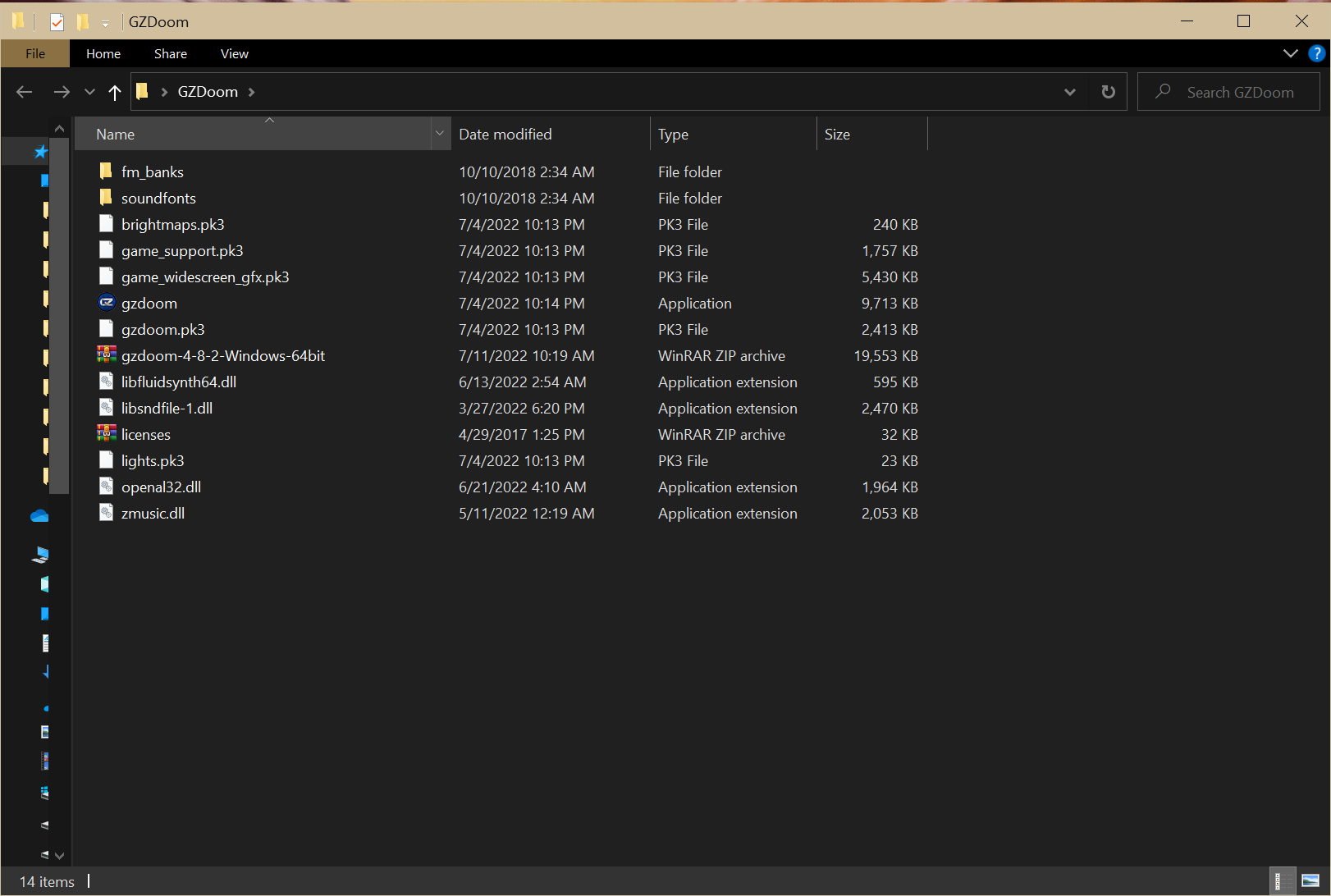Open the recent locations dropdown

point(89,92)
